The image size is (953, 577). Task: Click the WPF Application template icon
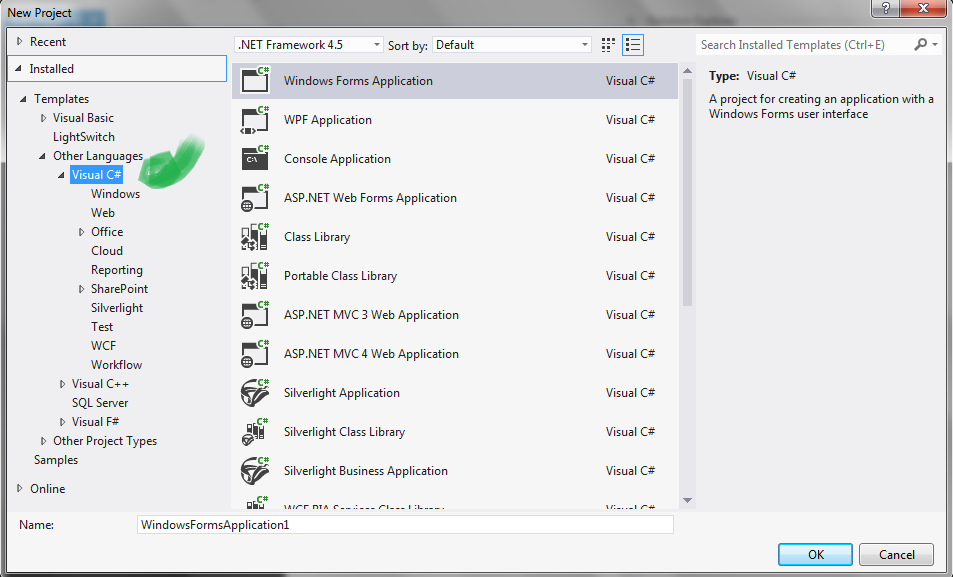click(255, 119)
